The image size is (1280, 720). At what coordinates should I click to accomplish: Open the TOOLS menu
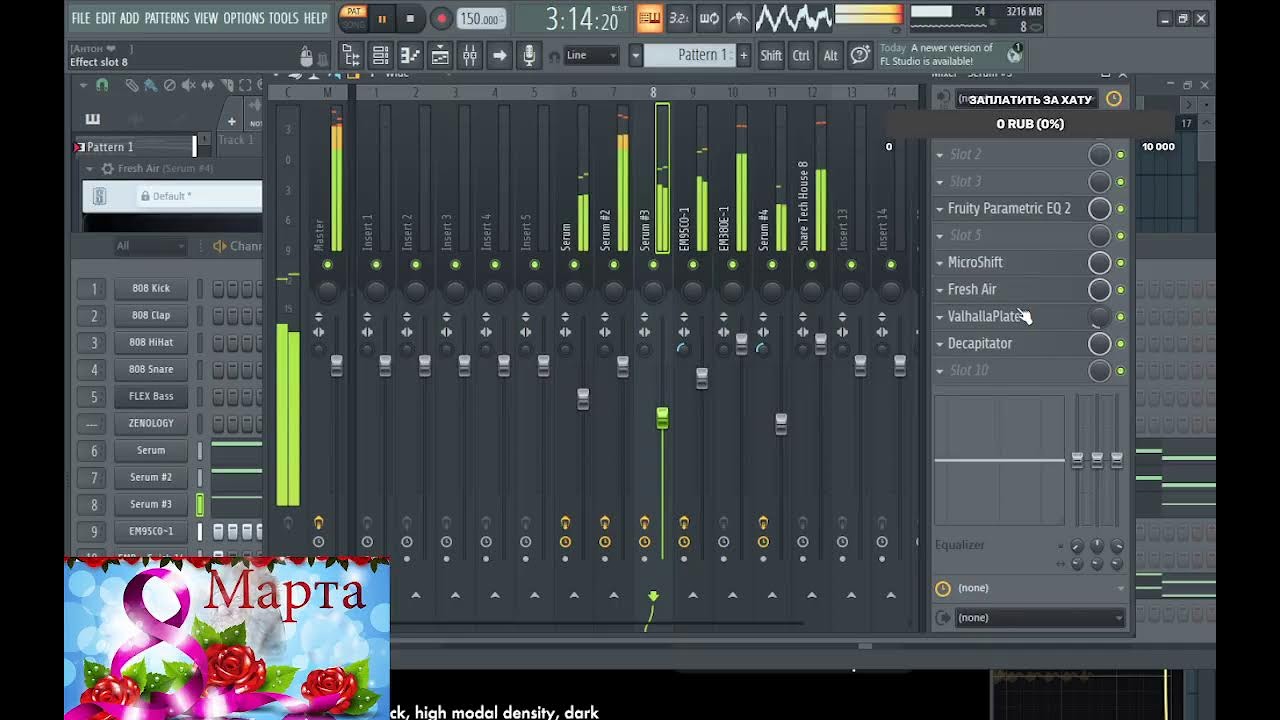pos(283,18)
